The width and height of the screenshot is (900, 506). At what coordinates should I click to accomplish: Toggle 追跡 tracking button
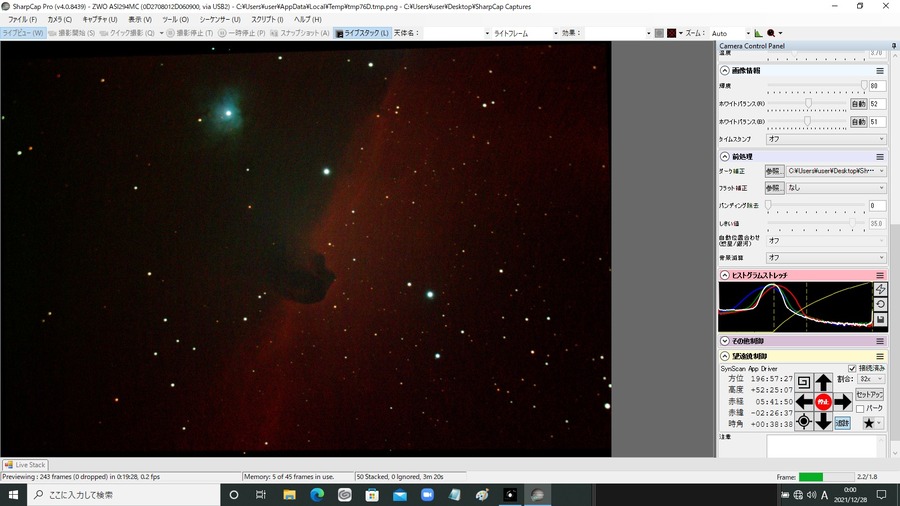pyautogui.click(x=842, y=423)
